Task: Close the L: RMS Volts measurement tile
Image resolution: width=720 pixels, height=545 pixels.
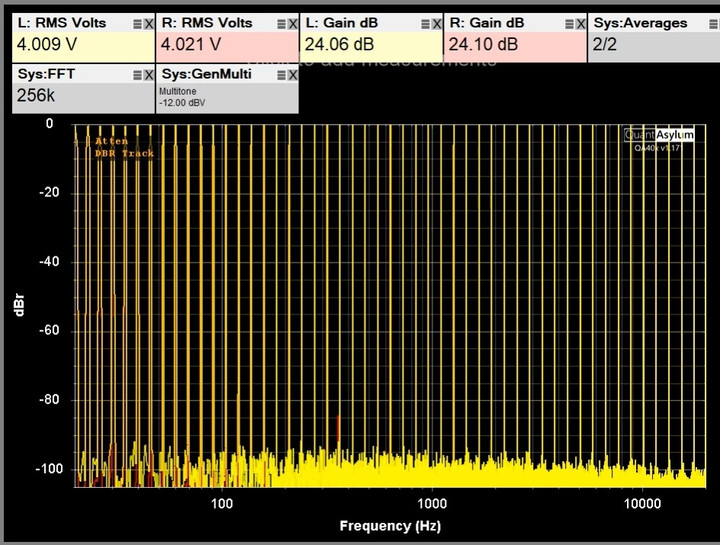Action: [149, 24]
